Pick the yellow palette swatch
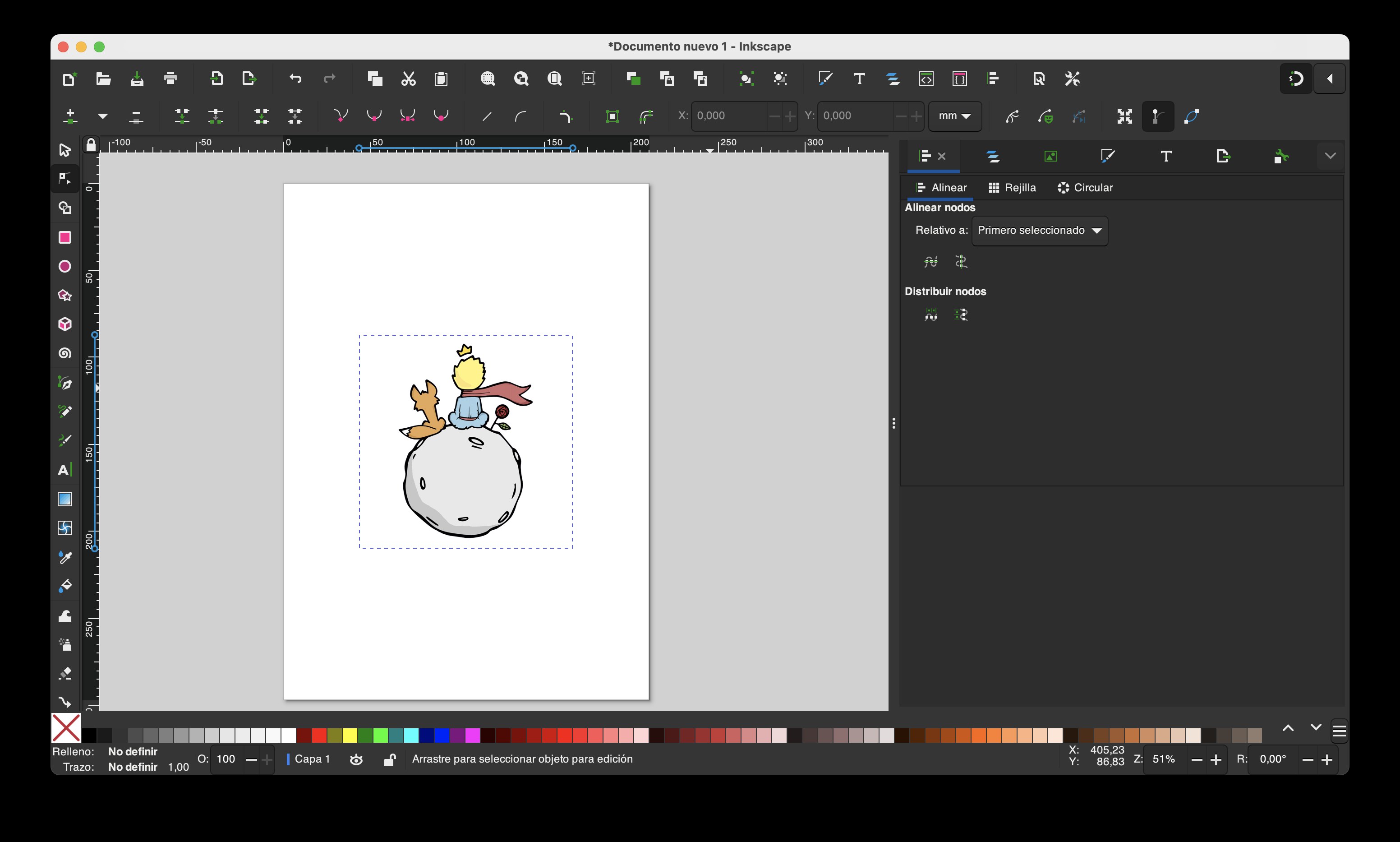The width and height of the screenshot is (1400, 842). tap(350, 736)
